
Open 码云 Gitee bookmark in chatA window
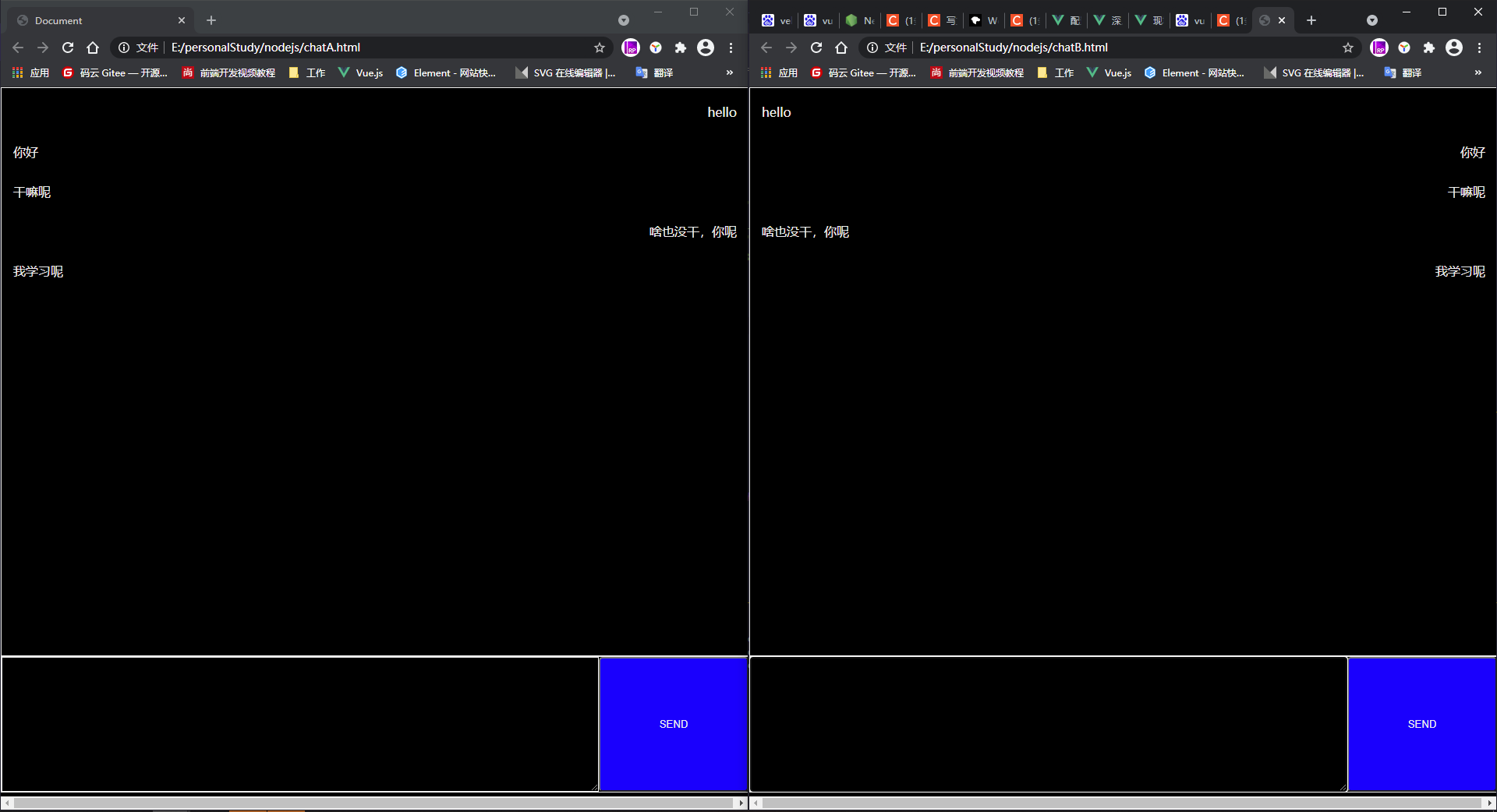click(x=115, y=72)
